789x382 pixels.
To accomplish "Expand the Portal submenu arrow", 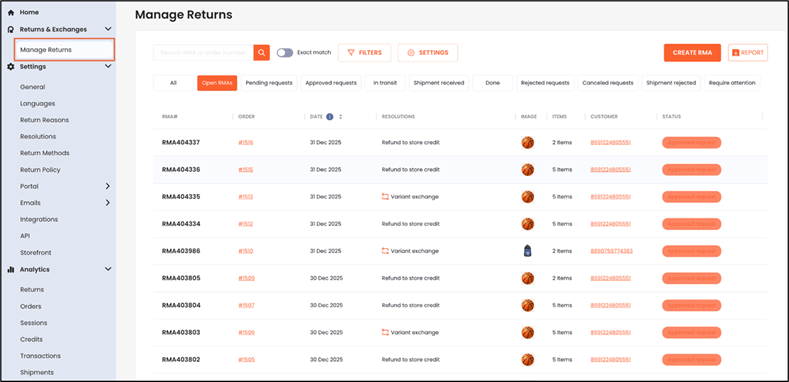I will [108, 186].
